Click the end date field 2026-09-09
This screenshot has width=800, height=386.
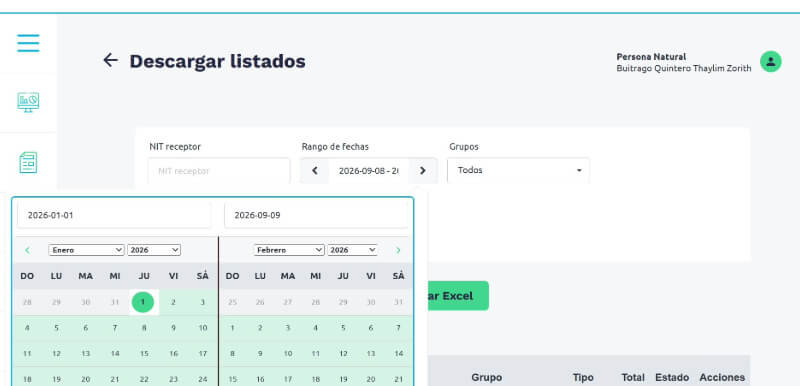pyautogui.click(x=316, y=215)
